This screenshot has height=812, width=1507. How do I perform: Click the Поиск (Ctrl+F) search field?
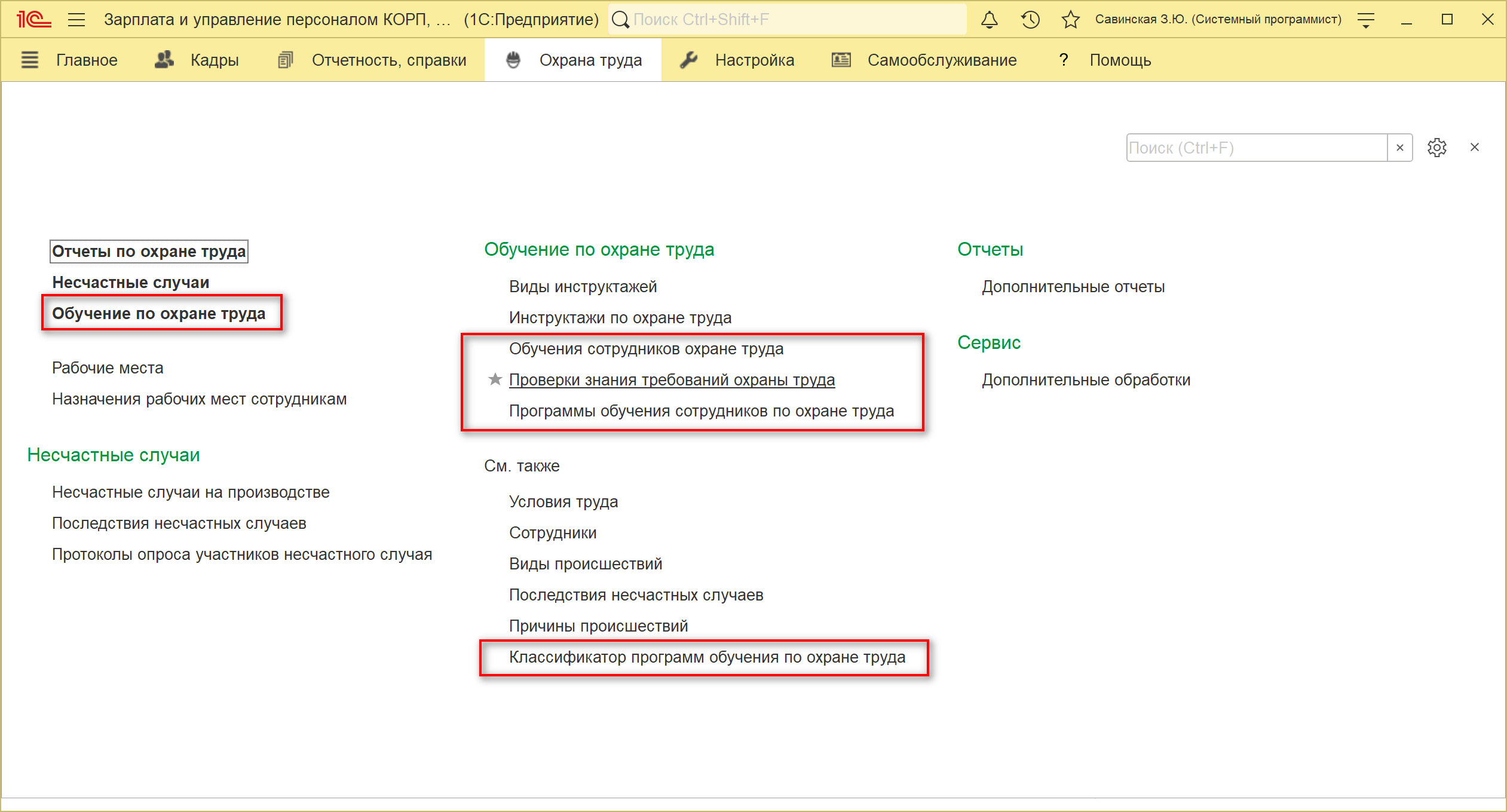point(1255,148)
